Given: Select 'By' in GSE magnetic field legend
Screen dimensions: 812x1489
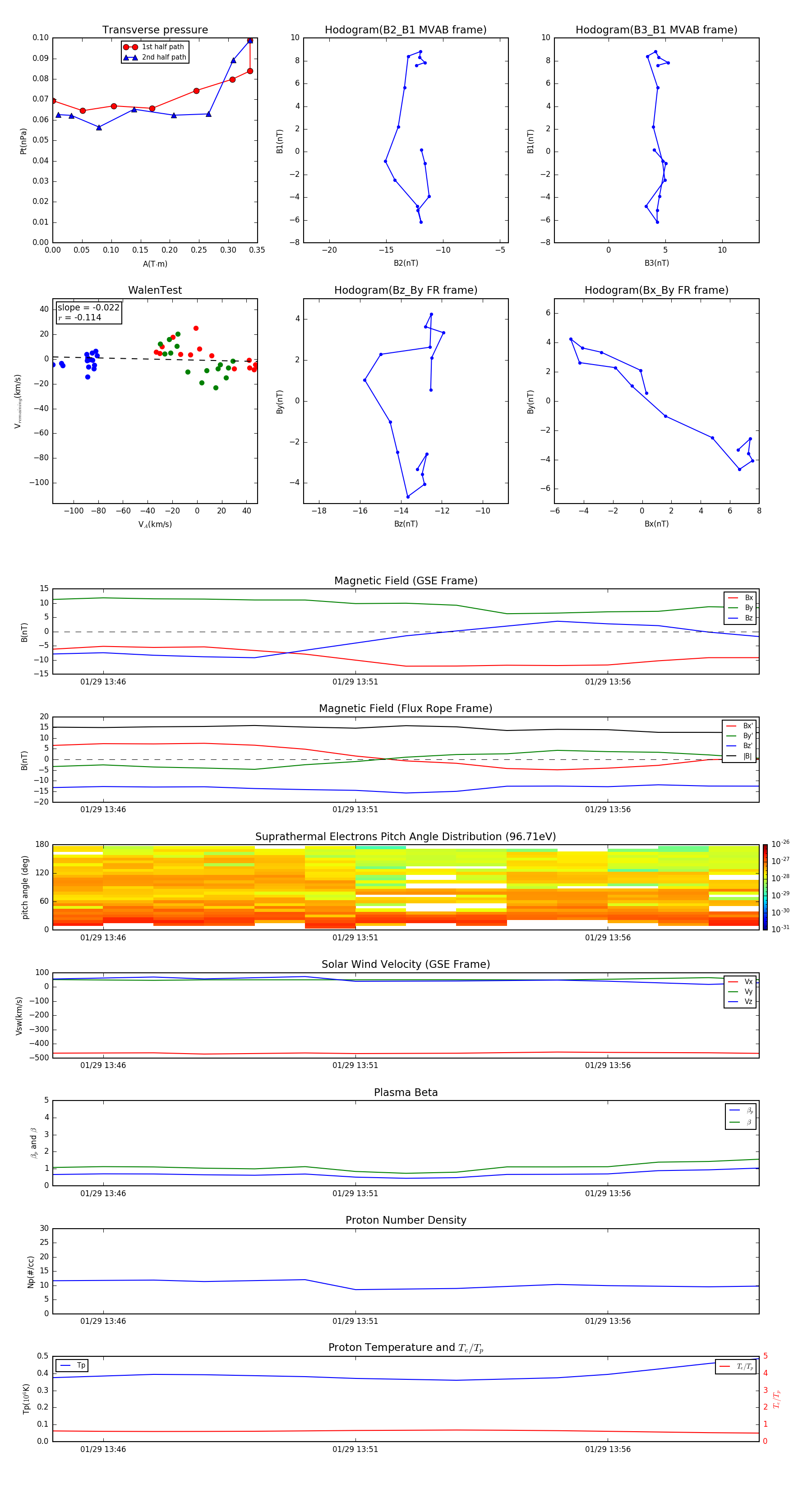Looking at the screenshot, I should point(740,607).
